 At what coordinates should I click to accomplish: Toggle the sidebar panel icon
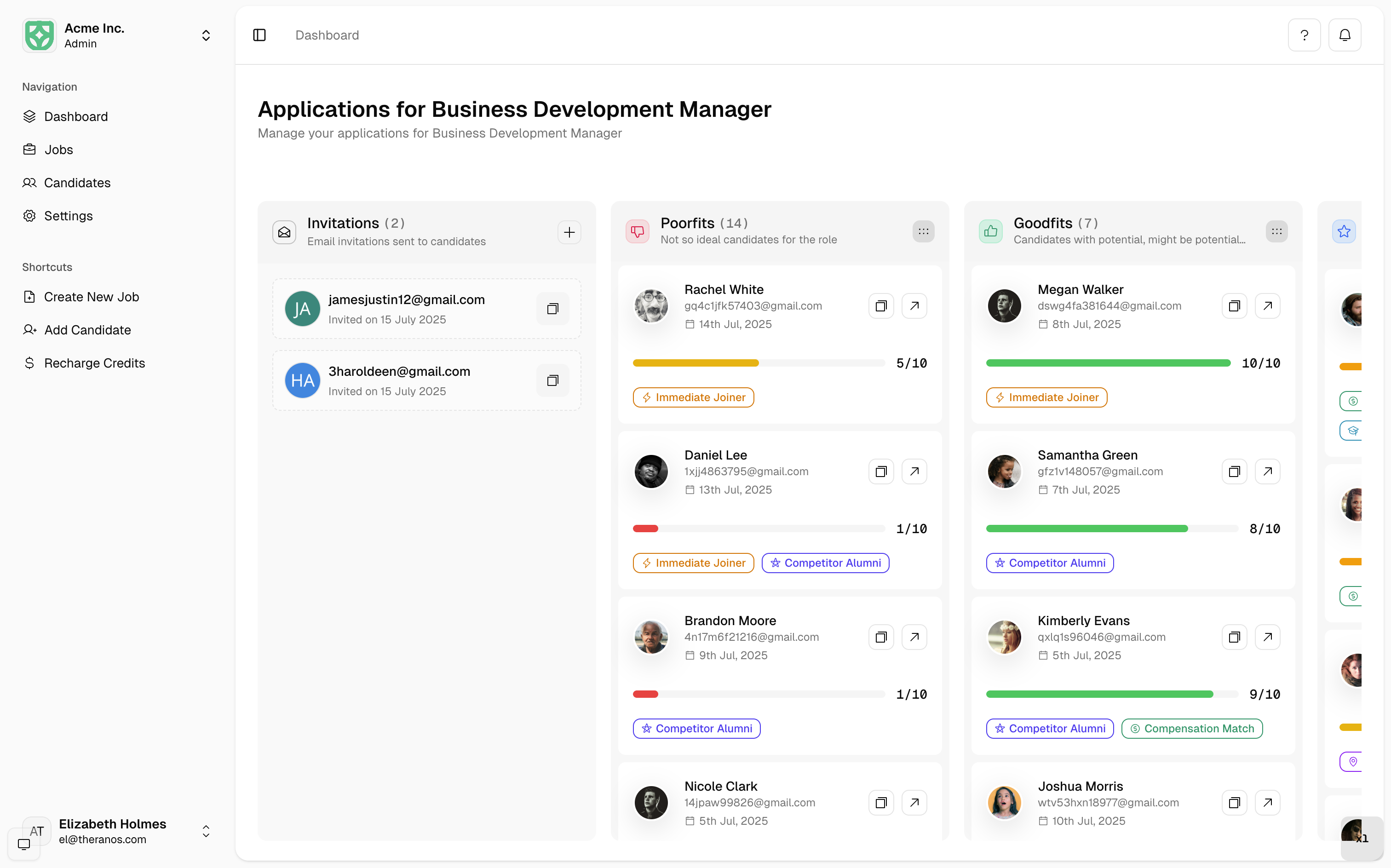coord(259,35)
